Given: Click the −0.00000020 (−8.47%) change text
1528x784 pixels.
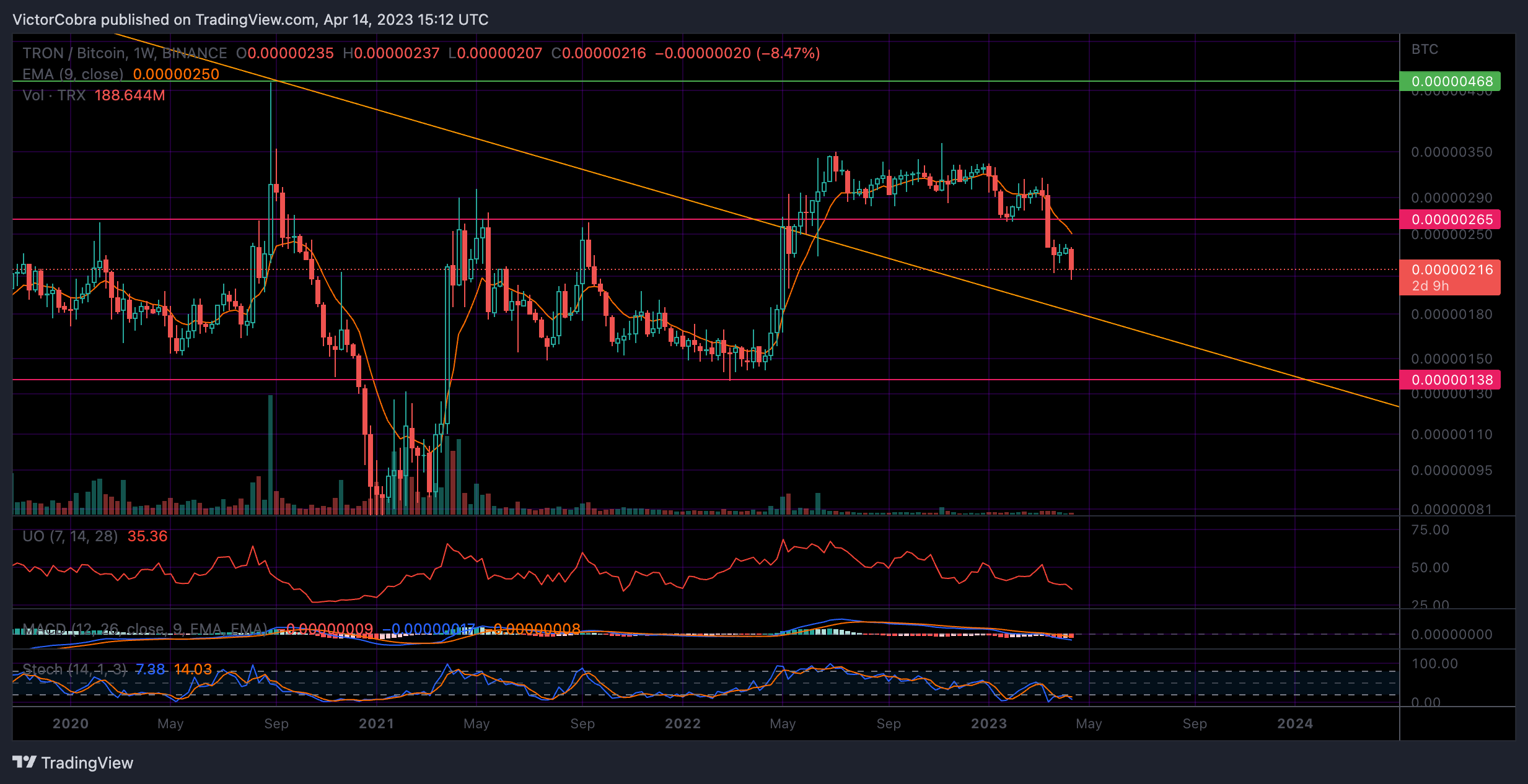Looking at the screenshot, I should (737, 53).
